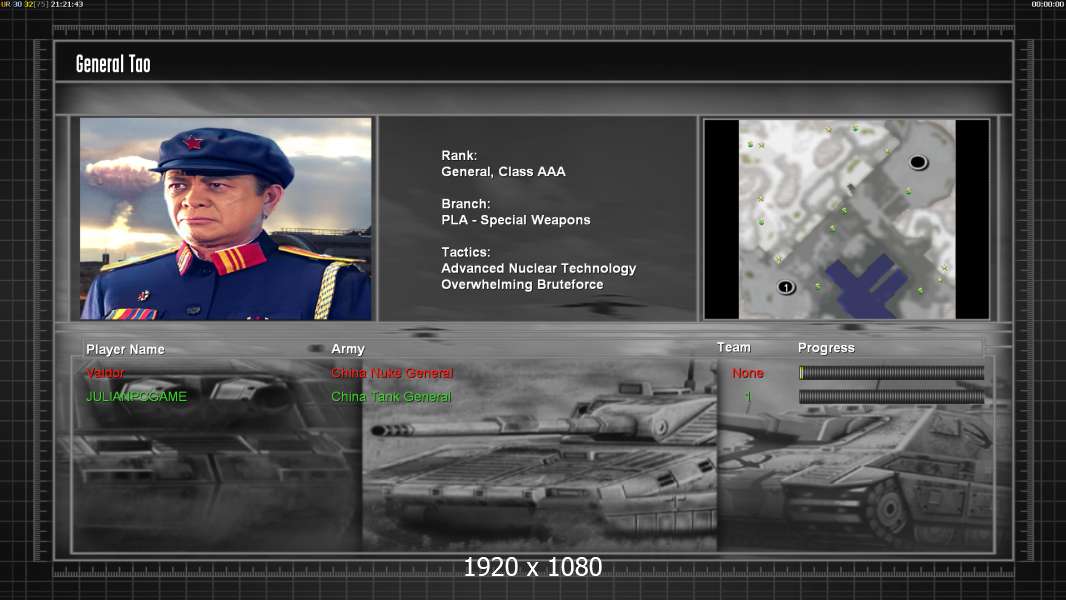This screenshot has height=600, width=1066.
Task: Click the minimap preview thumbnail
Action: tap(846, 219)
